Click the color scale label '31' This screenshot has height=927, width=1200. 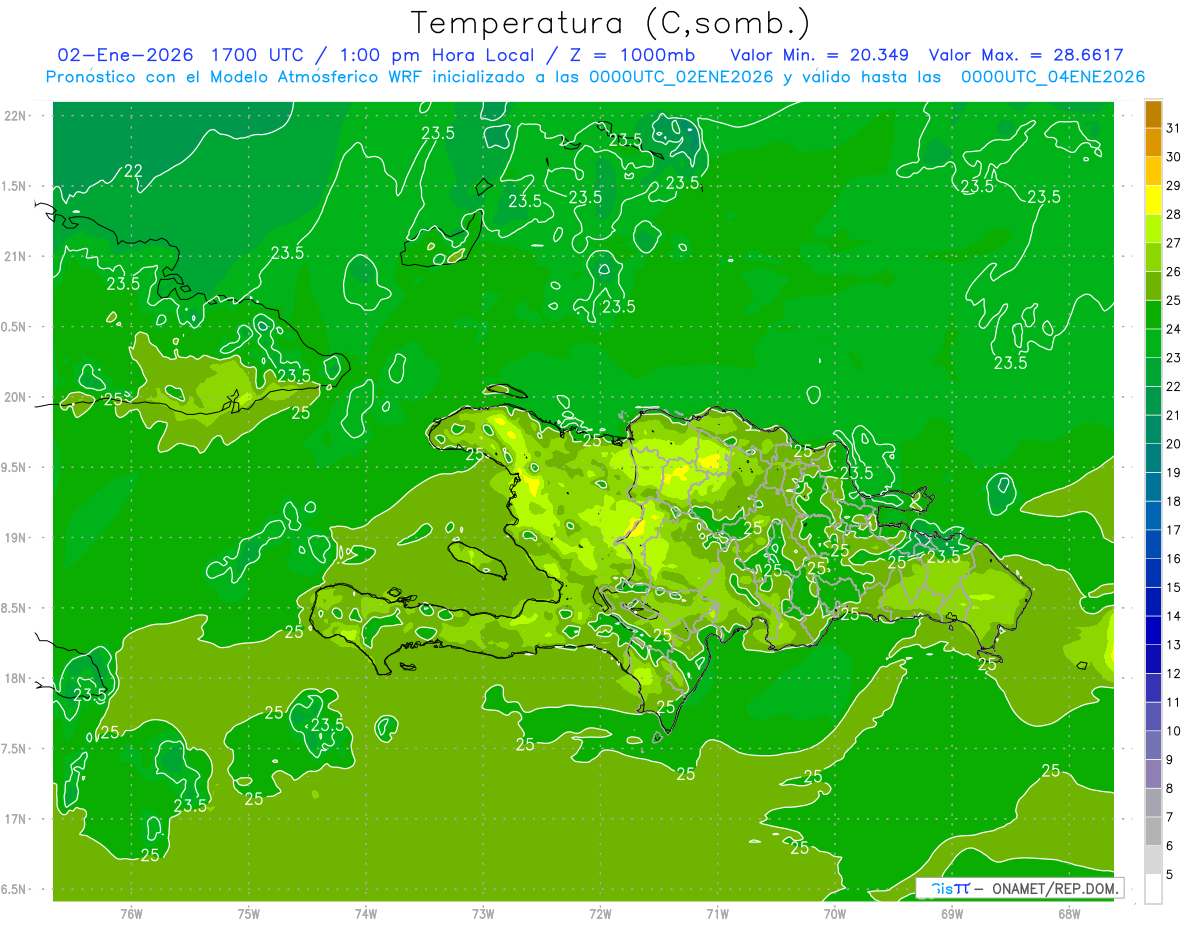tap(1174, 128)
